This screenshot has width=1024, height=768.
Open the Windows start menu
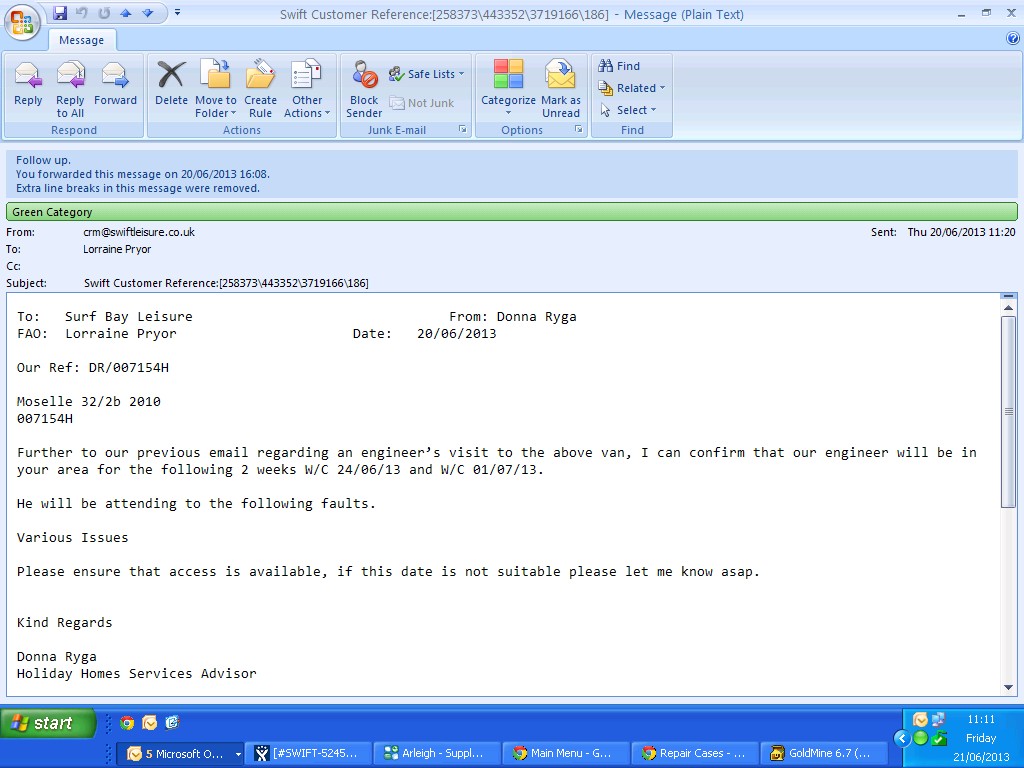coord(48,723)
